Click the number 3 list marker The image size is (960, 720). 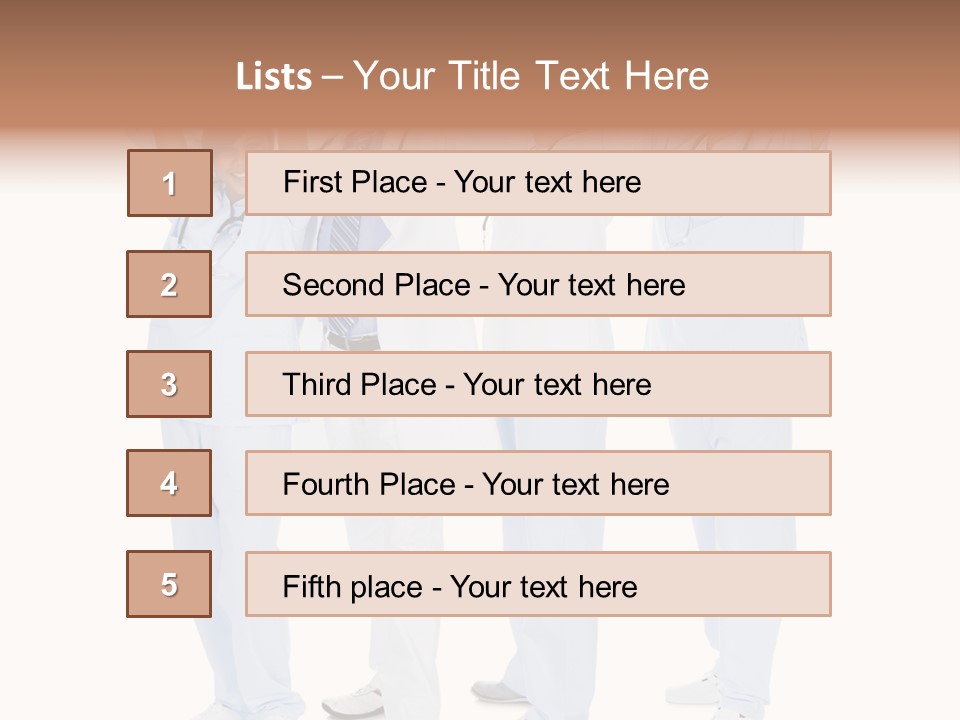[x=170, y=384]
